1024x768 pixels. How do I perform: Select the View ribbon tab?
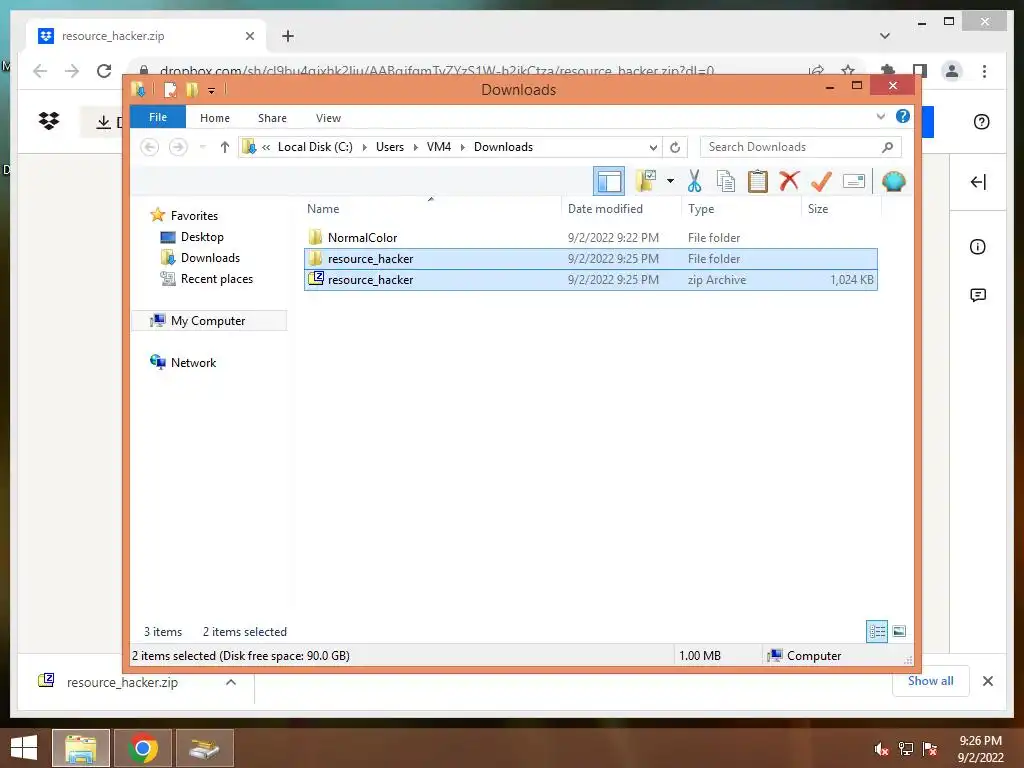tap(328, 118)
